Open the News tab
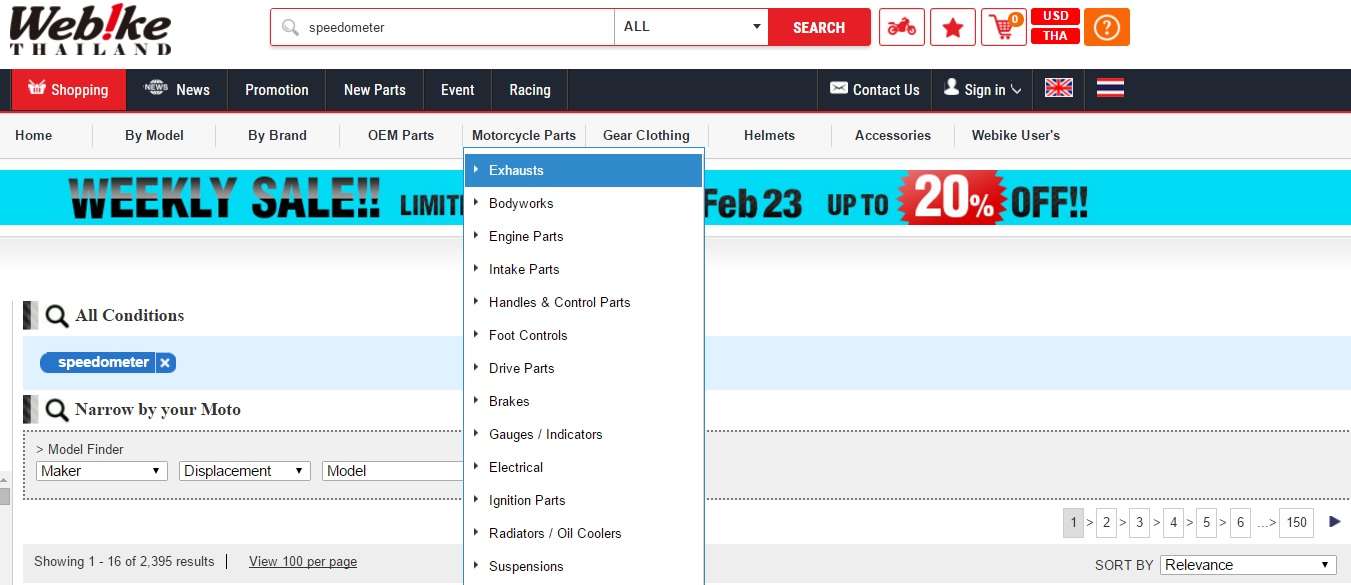 177,89
